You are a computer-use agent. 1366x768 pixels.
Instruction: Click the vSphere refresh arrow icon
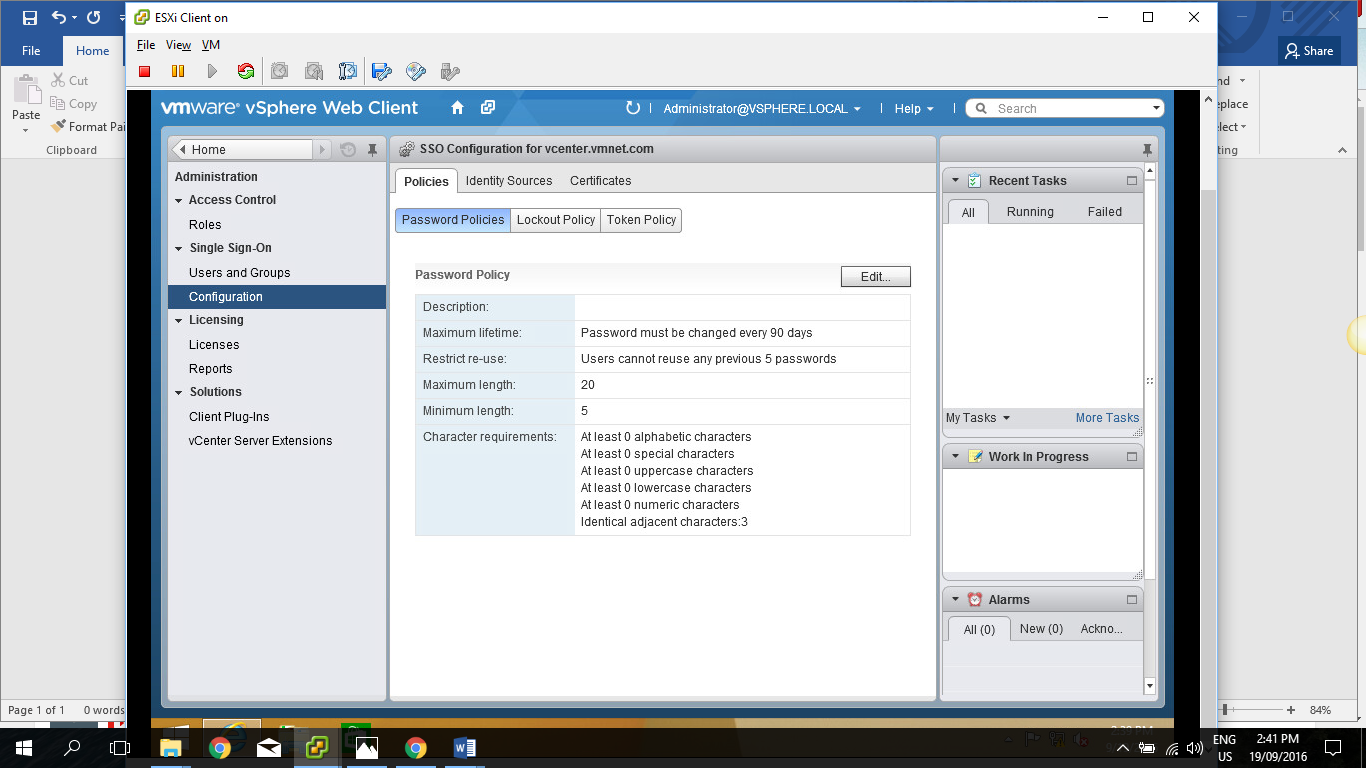(632, 108)
